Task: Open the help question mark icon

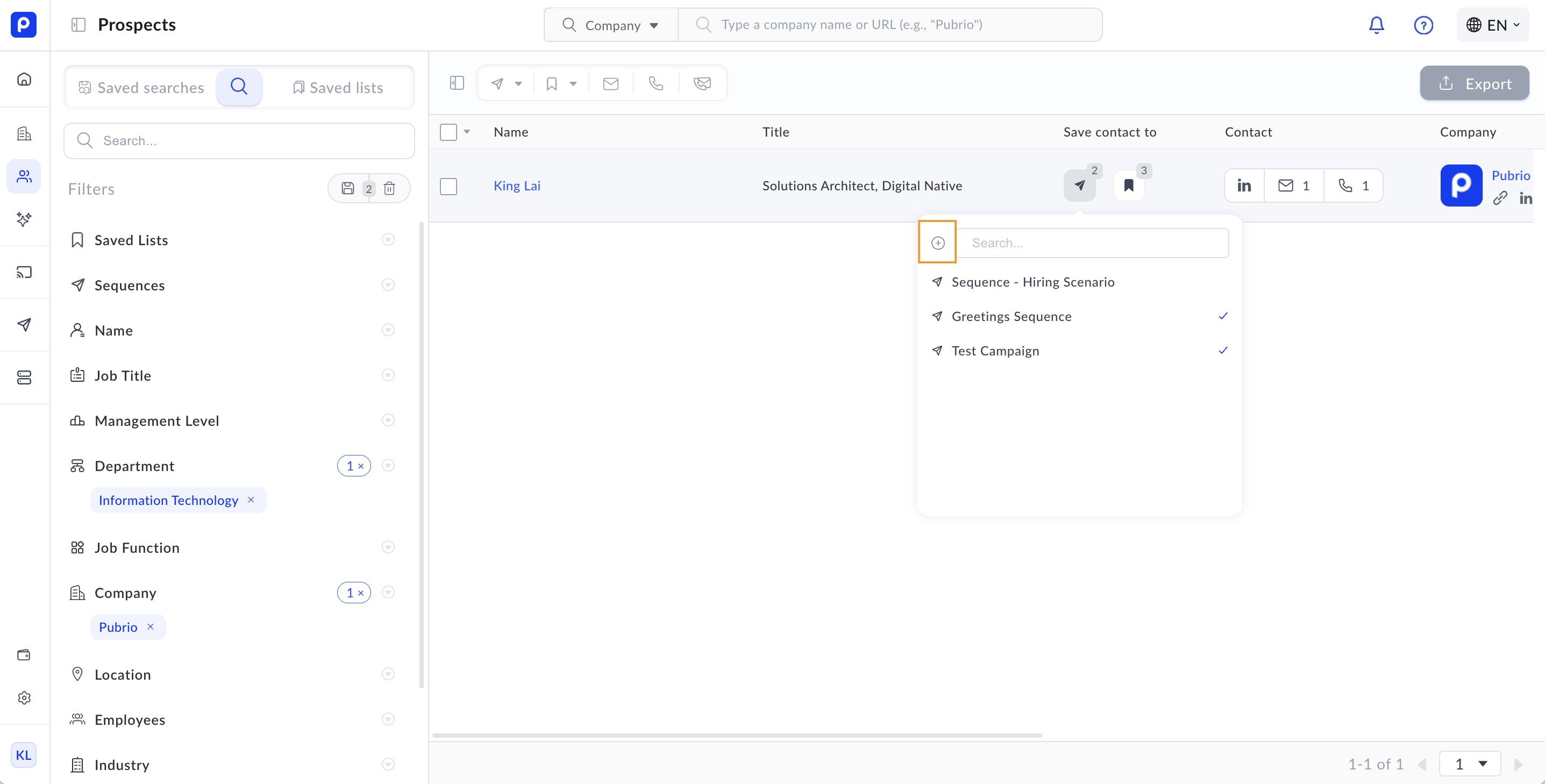Action: point(1423,25)
